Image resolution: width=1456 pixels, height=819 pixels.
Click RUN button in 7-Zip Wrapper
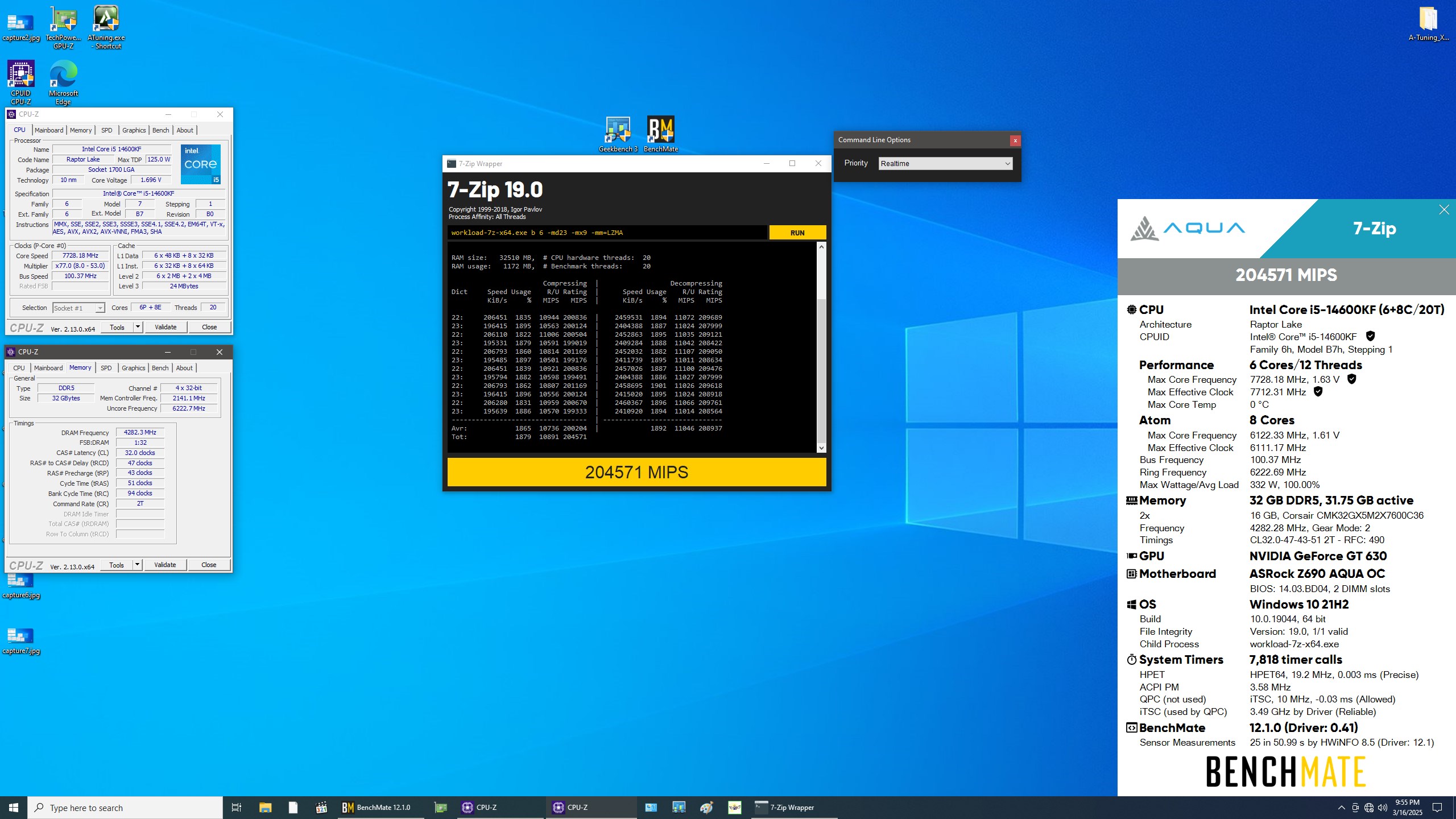click(x=797, y=233)
